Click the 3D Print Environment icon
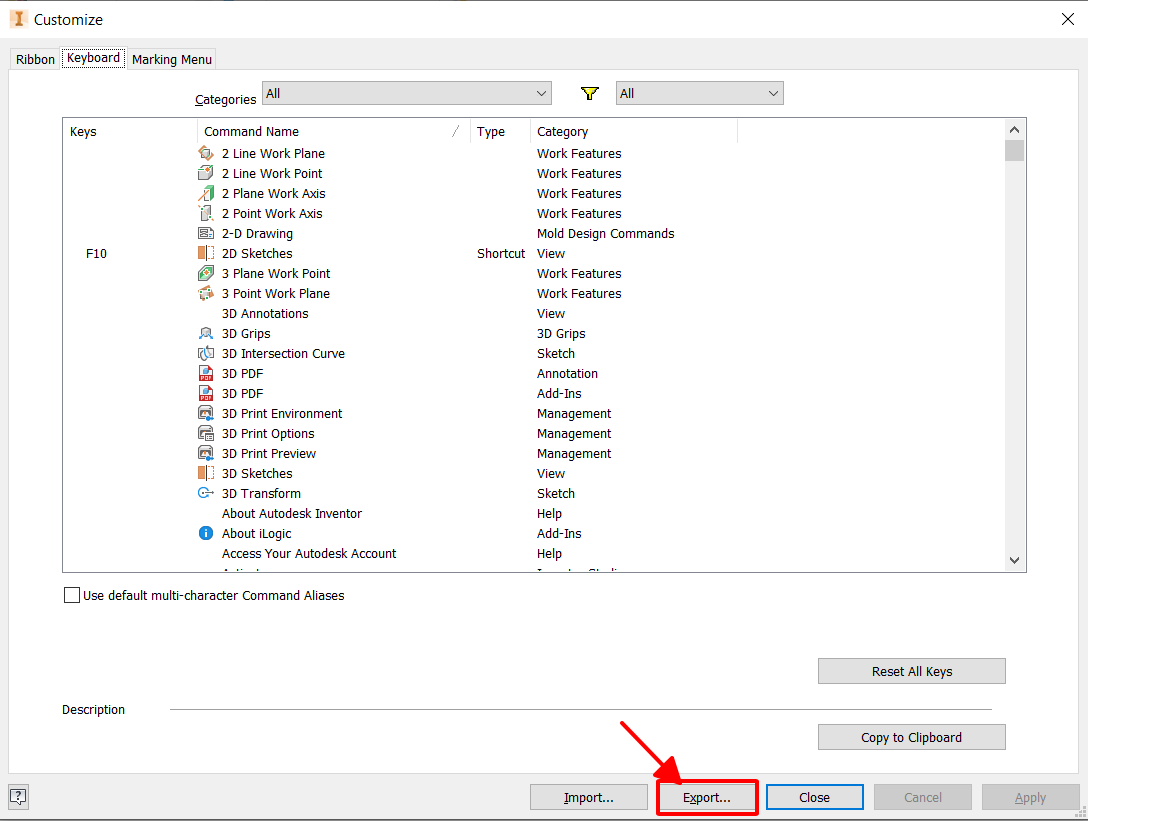 206,413
